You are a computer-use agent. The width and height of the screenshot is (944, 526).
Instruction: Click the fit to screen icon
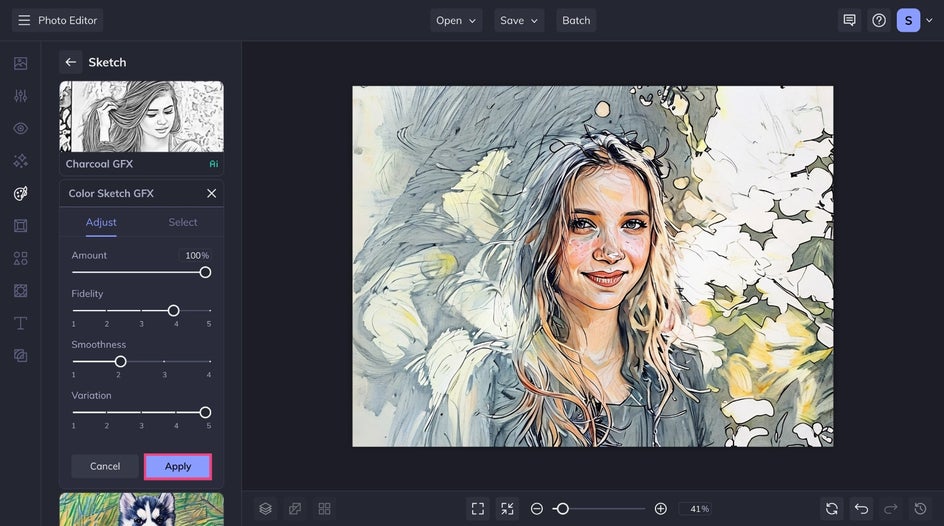[478, 509]
